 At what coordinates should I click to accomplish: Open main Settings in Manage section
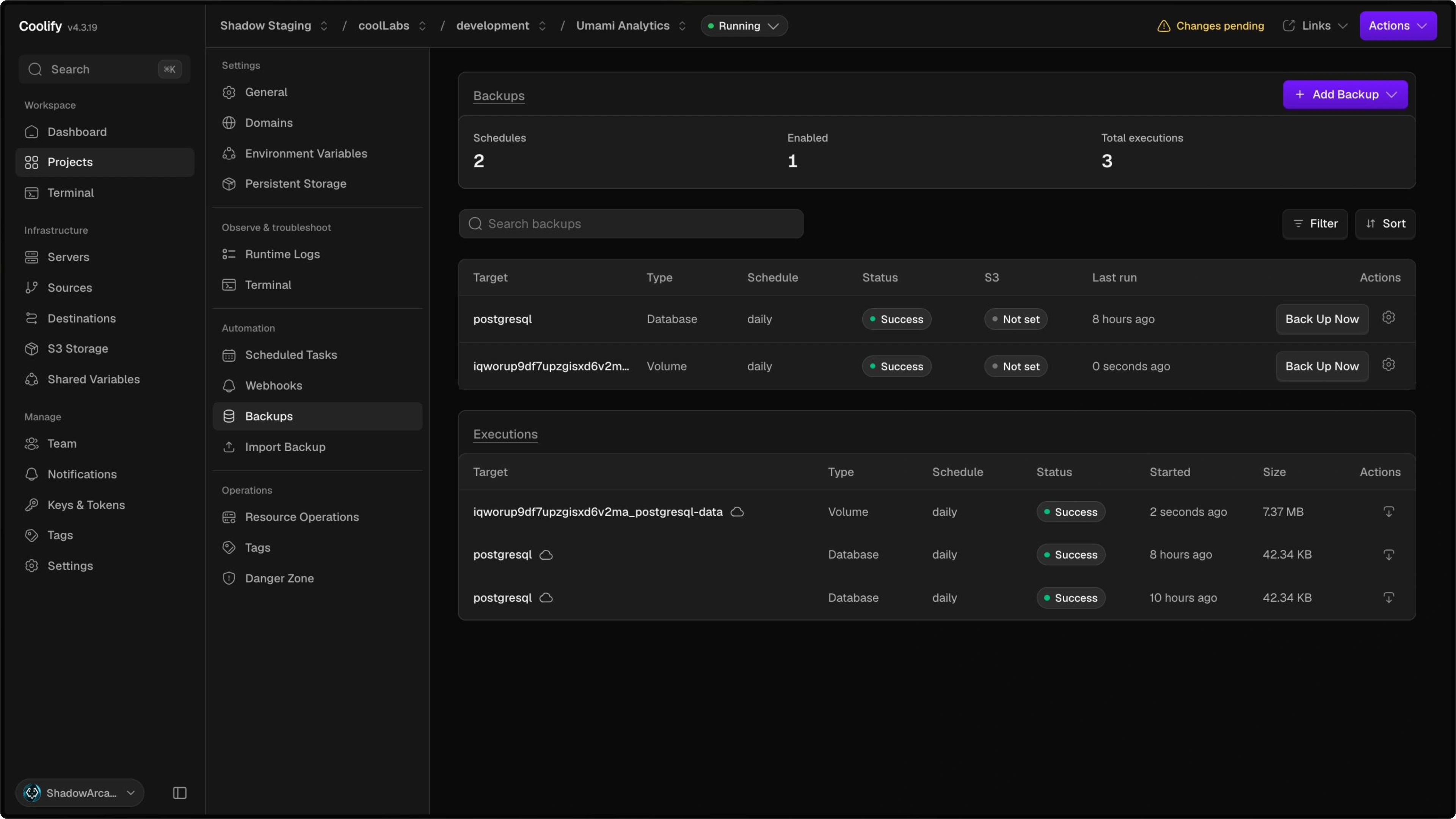coord(105,566)
